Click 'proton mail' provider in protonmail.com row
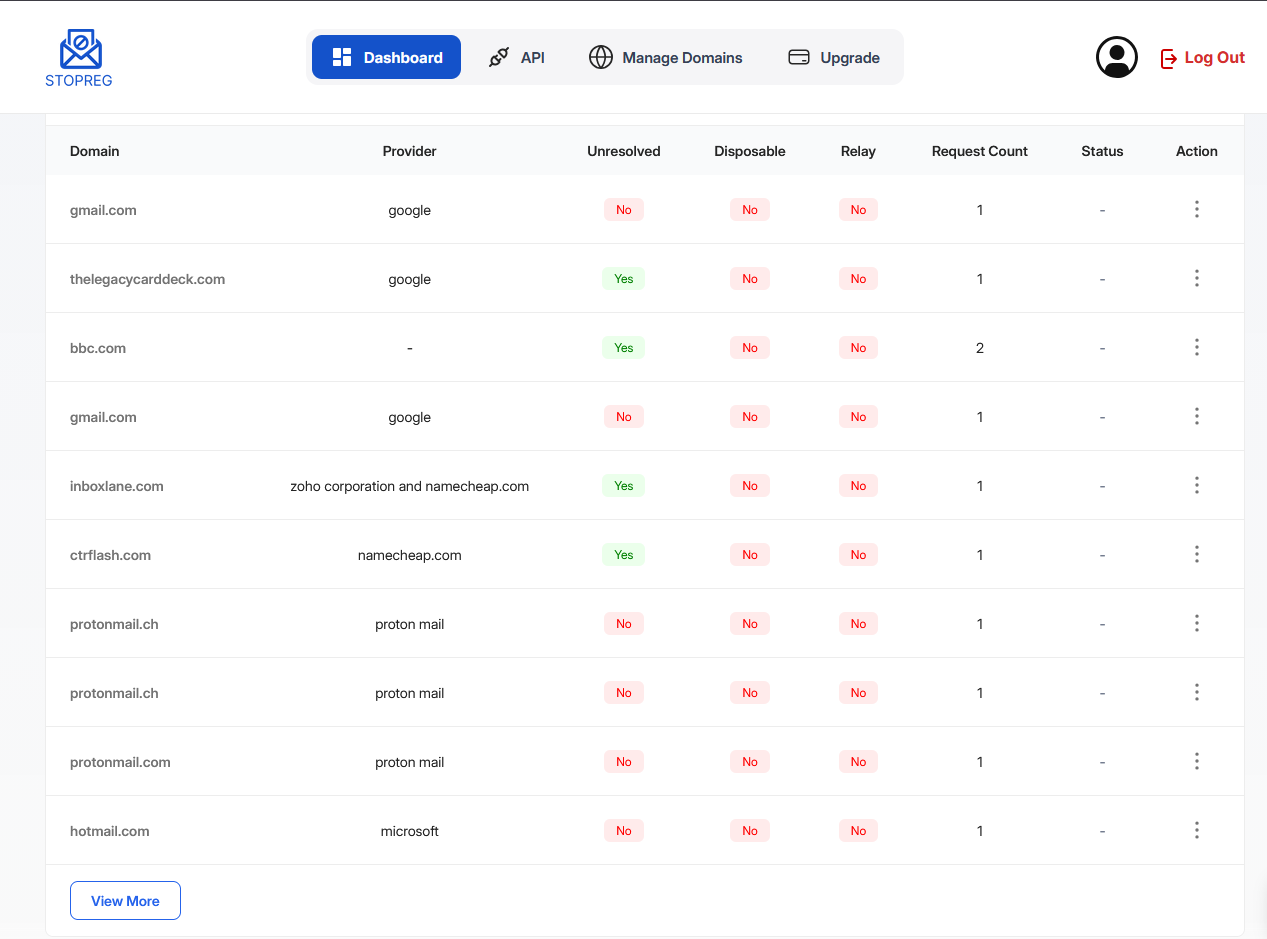 point(409,762)
